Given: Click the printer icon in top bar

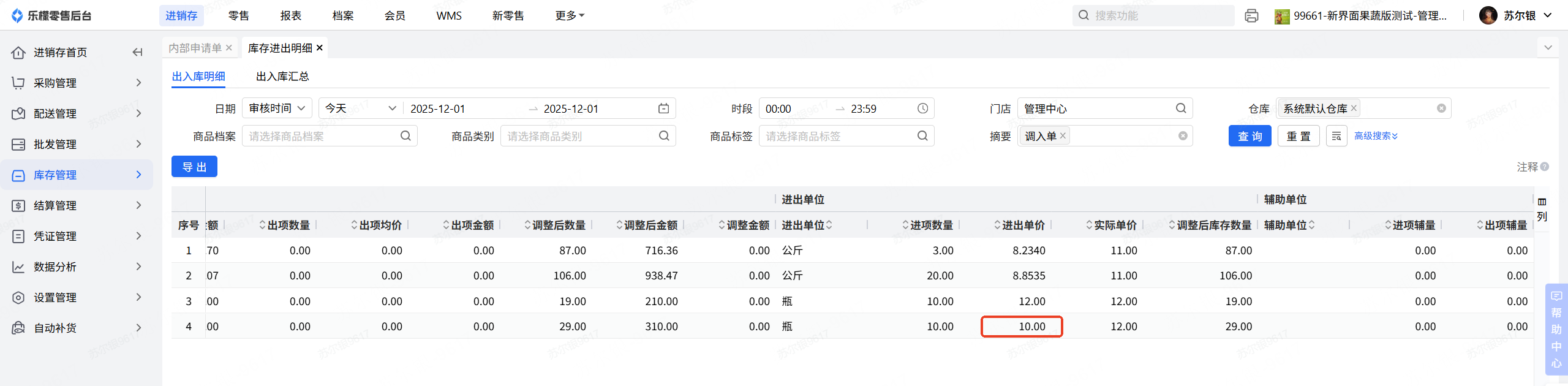Looking at the screenshot, I should point(1251,16).
